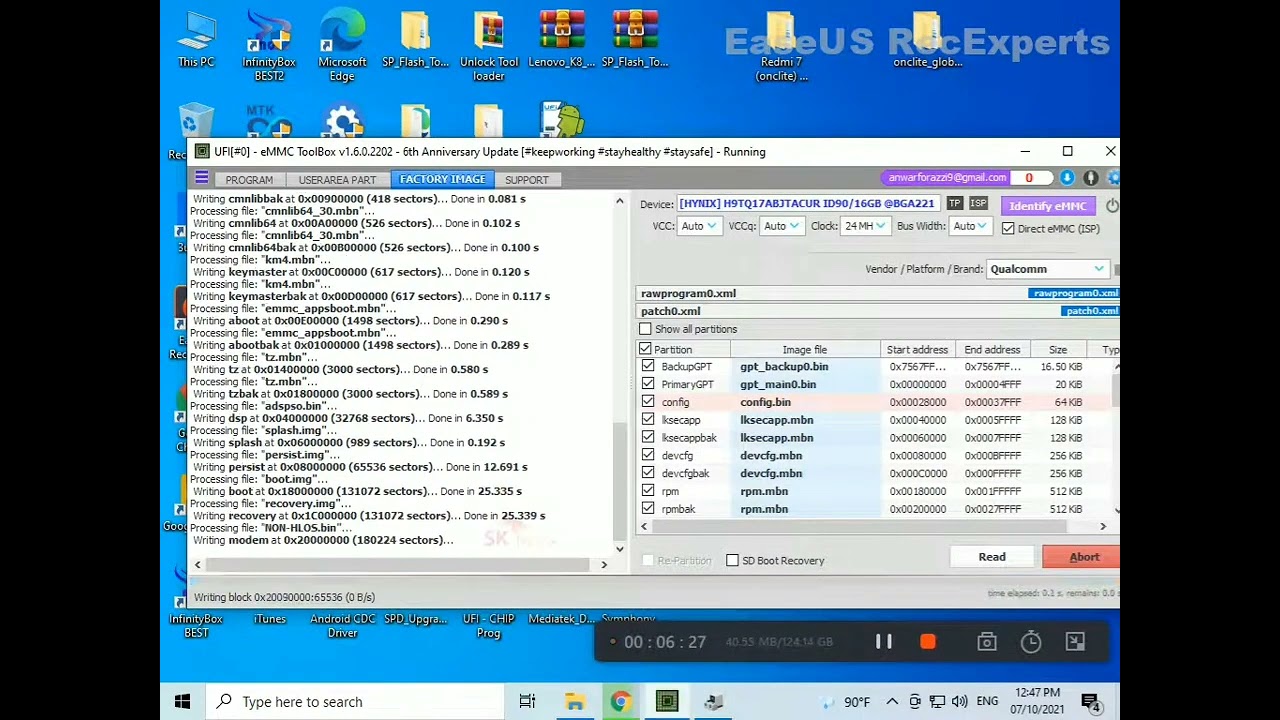Uncheck the PrimaryGPT partition

pos(648,384)
